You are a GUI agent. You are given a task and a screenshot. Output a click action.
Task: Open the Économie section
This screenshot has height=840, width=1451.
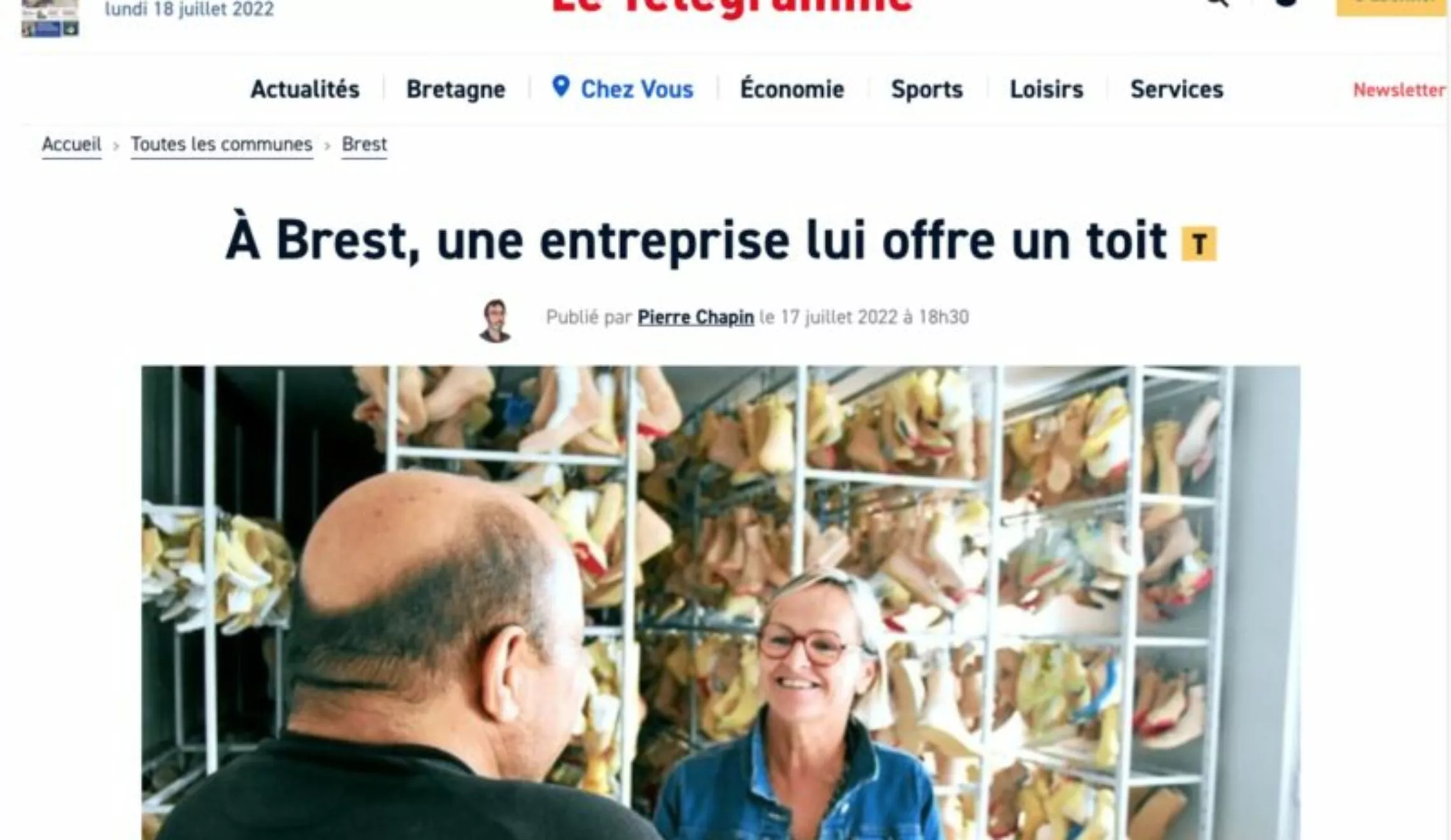point(792,88)
